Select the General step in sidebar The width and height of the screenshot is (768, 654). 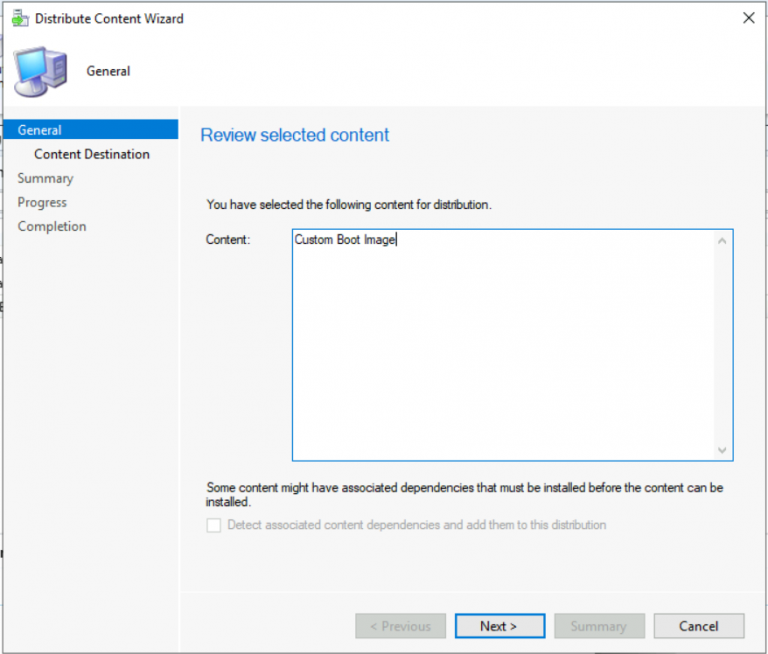[x=91, y=130]
